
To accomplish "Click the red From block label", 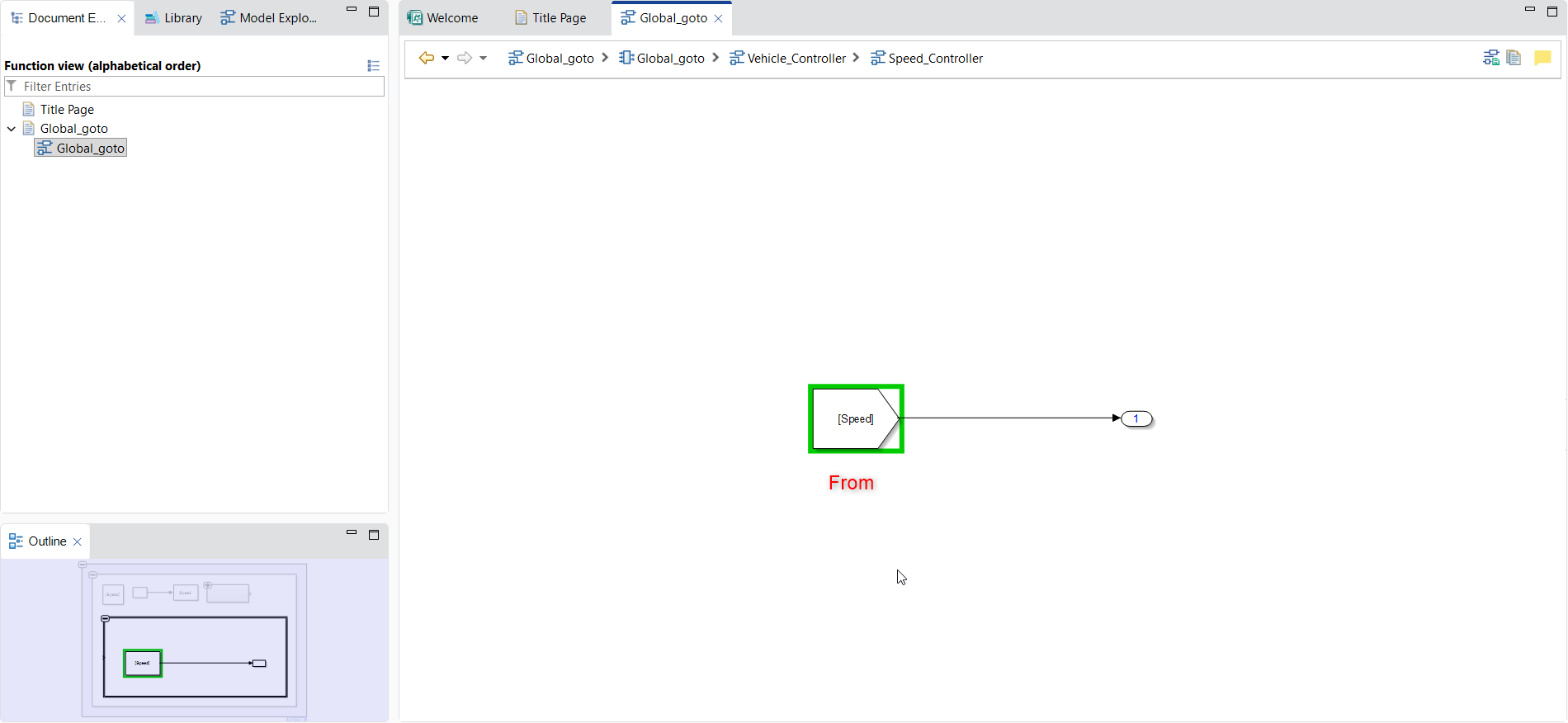I will point(851,483).
